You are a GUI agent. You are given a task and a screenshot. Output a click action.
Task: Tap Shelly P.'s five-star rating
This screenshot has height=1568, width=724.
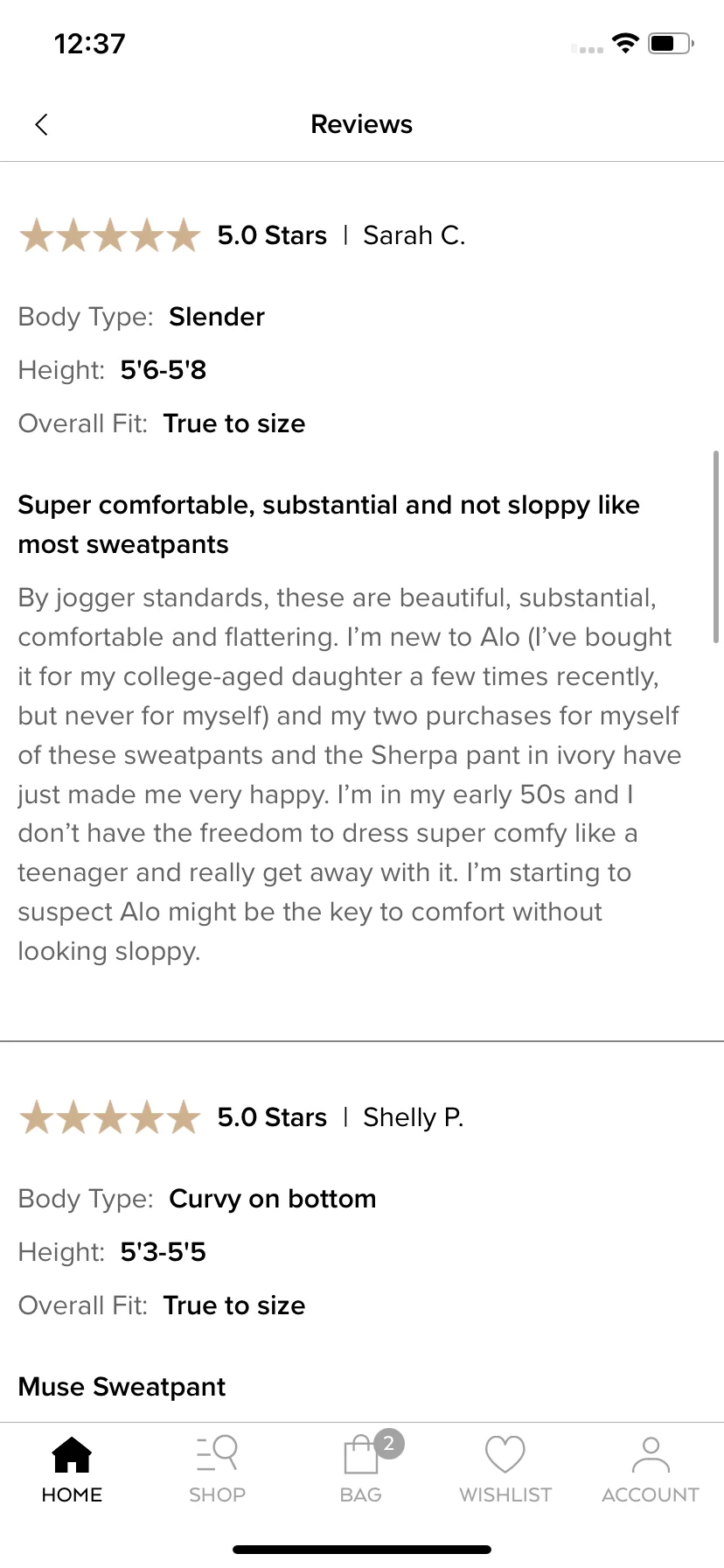(110, 1117)
